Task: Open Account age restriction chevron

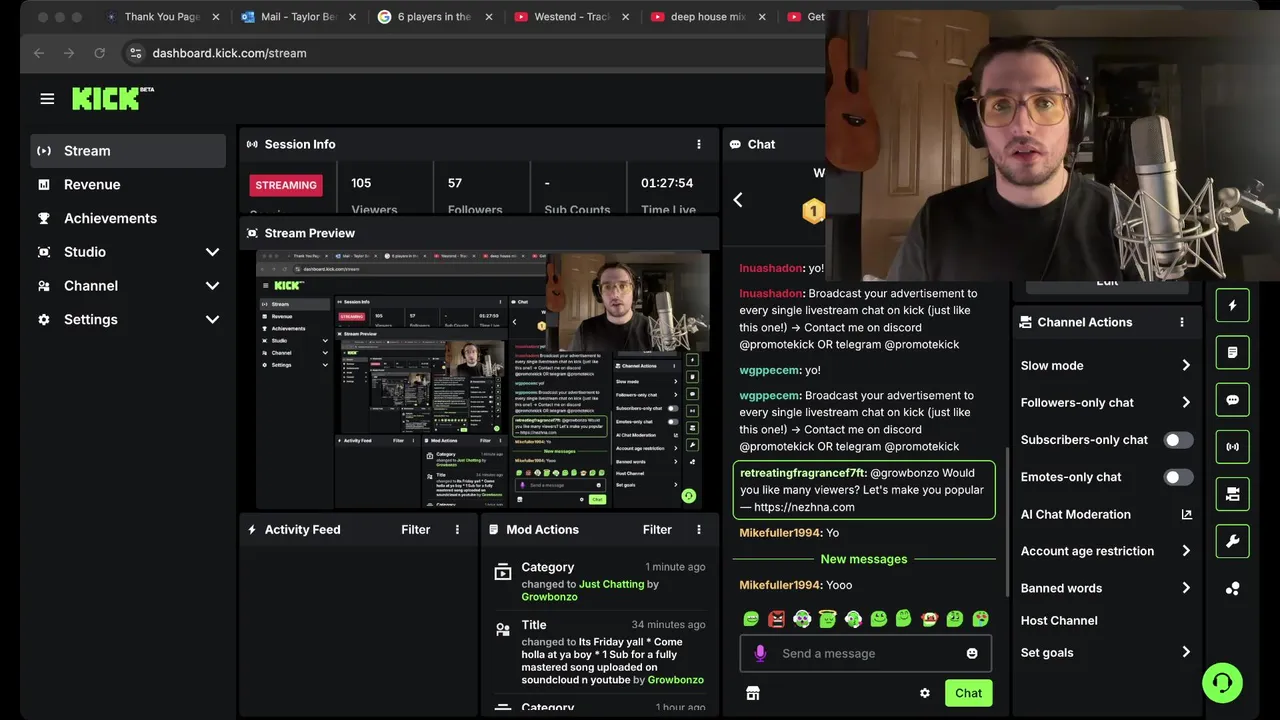Action: (1186, 551)
